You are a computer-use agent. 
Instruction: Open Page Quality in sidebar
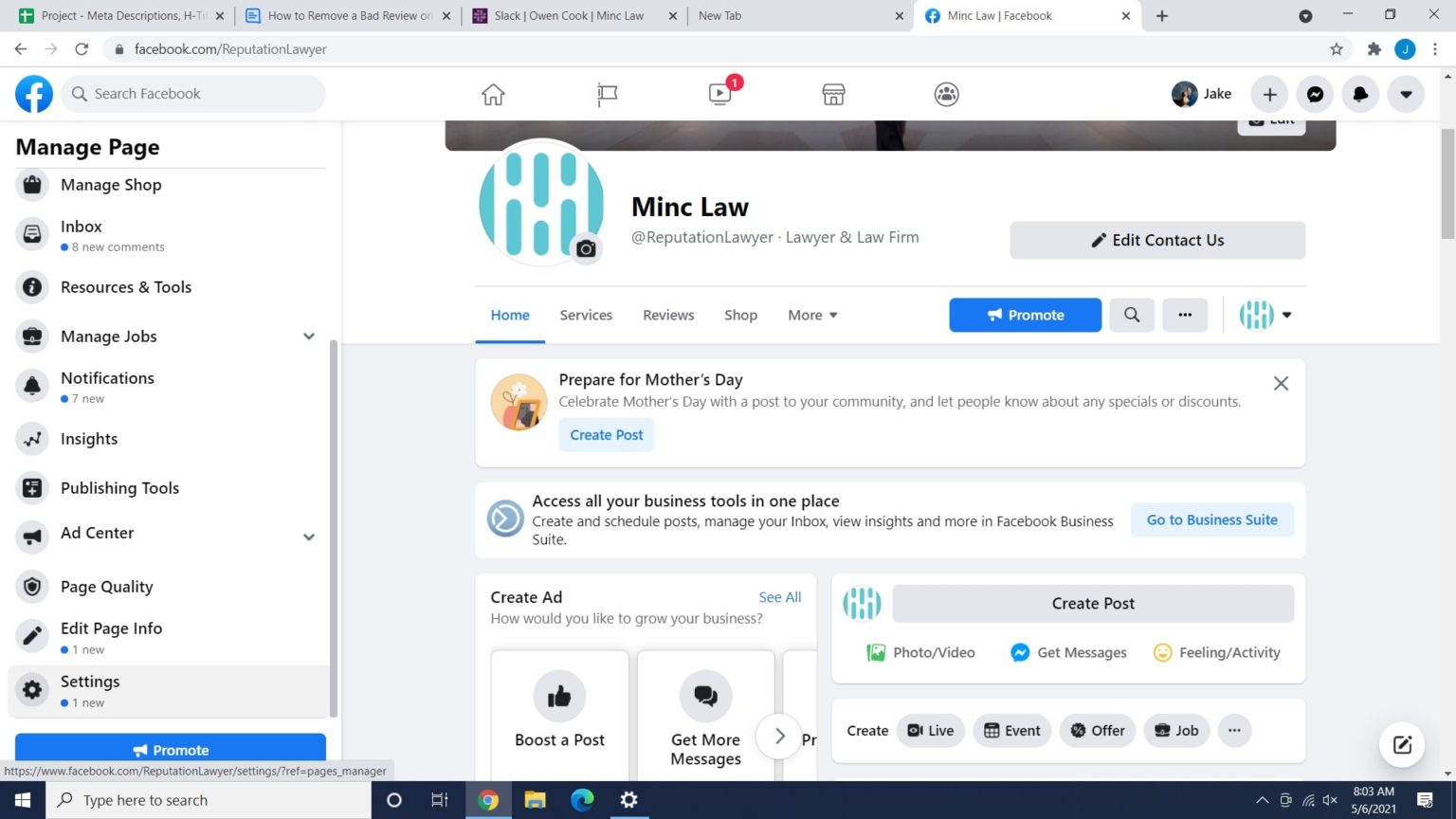pyautogui.click(x=171, y=587)
